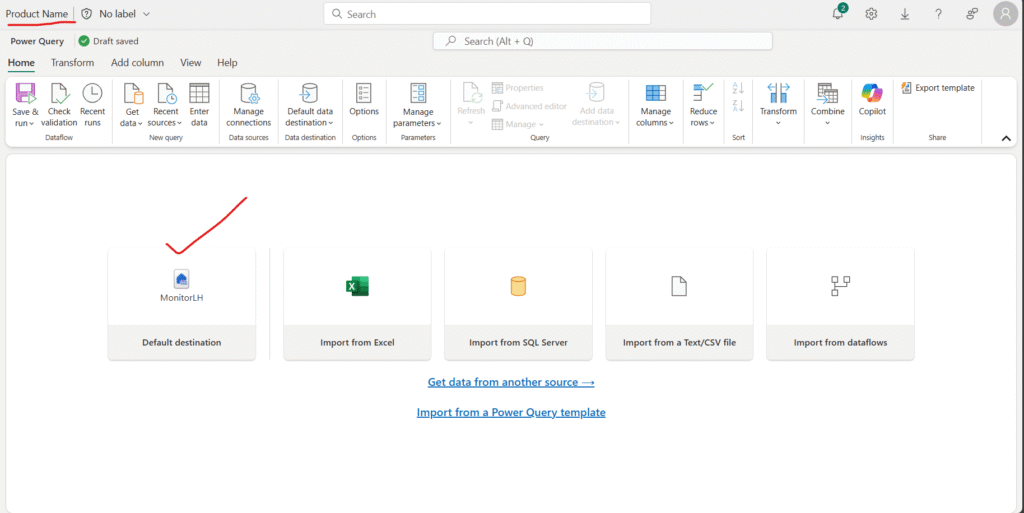Choose Import from Excel
This screenshot has width=1024, height=513.
click(357, 303)
